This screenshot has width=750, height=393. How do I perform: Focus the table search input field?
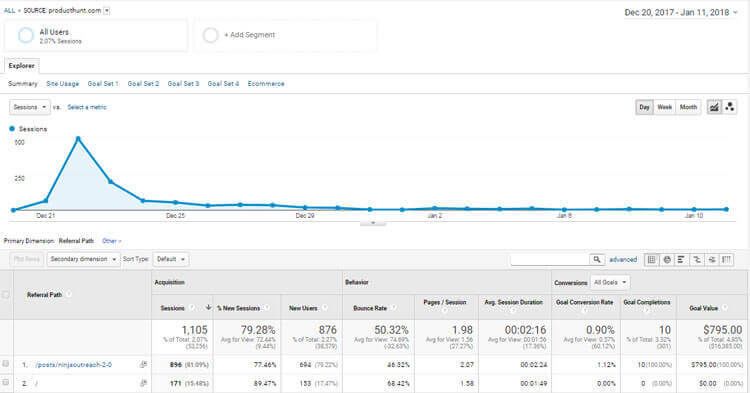550,259
